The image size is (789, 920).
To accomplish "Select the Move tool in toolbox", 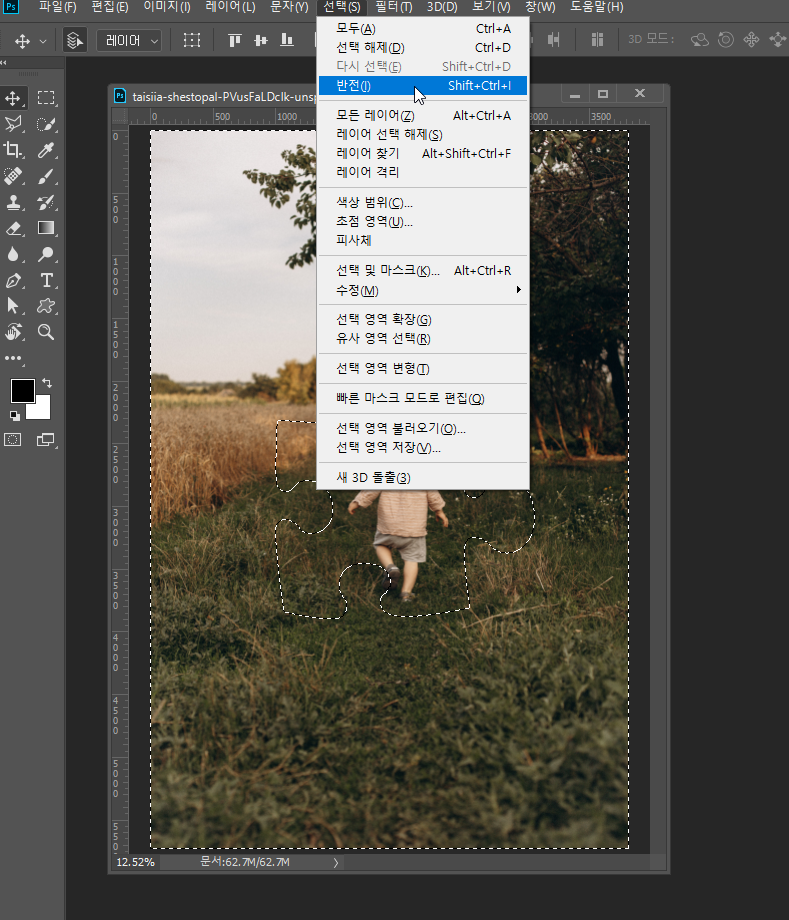I will tap(13, 98).
